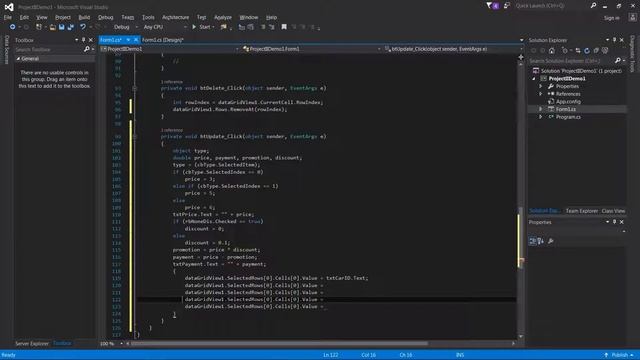Switch to the Form1.cs [Design] tab

[x=163, y=40]
